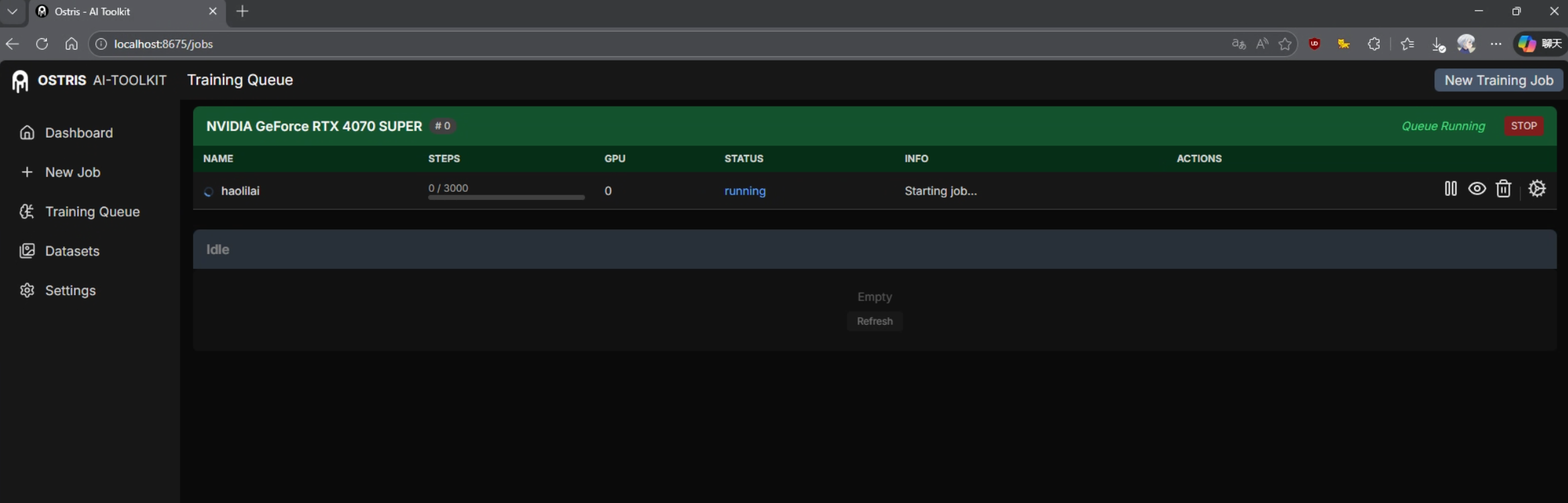Click the haolilai job name
The height and width of the screenshot is (503, 1568).
(240, 191)
